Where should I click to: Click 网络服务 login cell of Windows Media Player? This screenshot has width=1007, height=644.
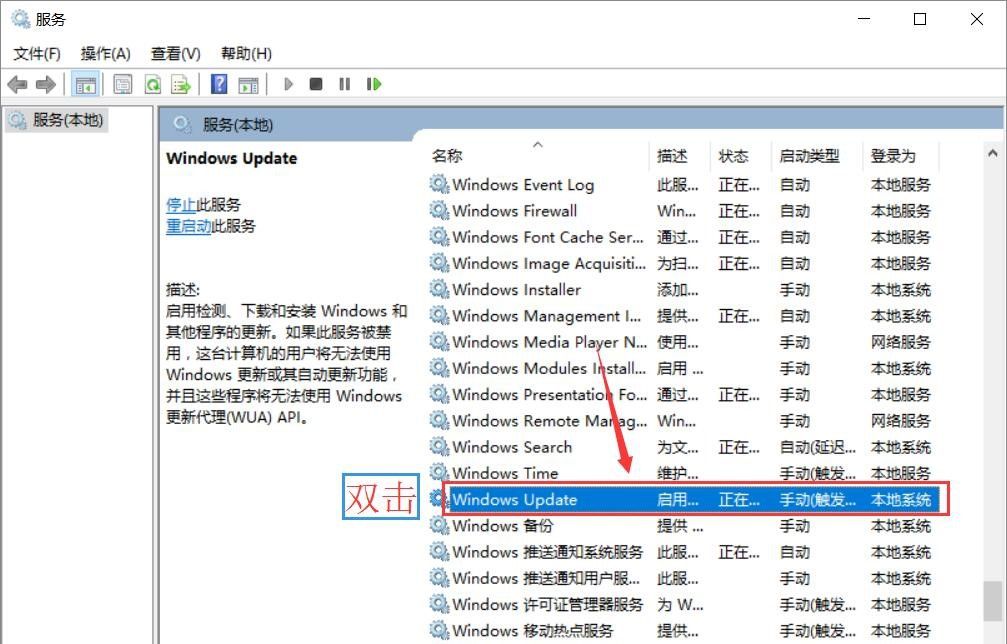900,342
